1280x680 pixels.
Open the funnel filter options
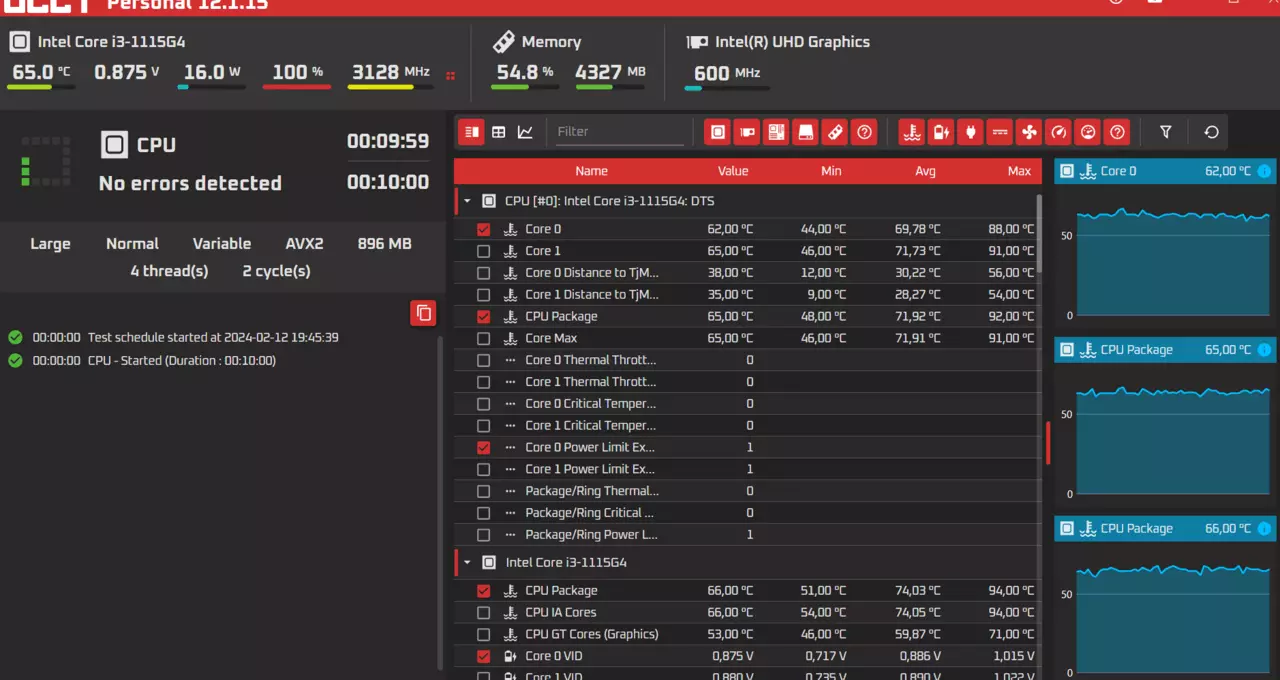[x=1165, y=132]
